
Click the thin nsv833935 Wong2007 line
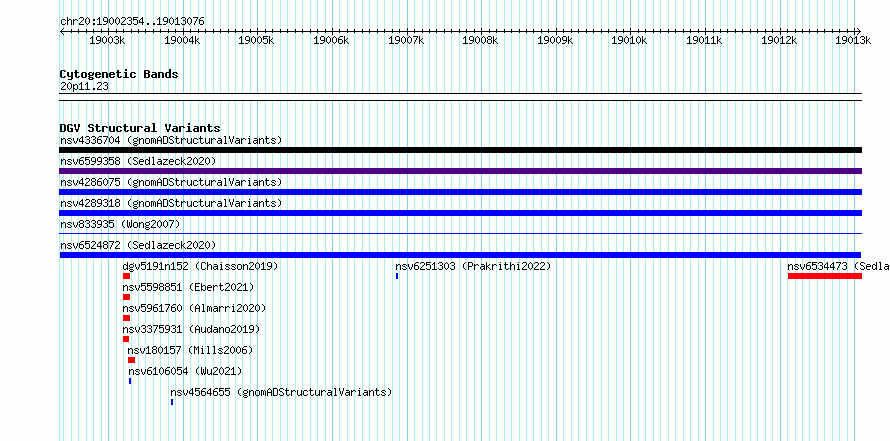[460, 233]
